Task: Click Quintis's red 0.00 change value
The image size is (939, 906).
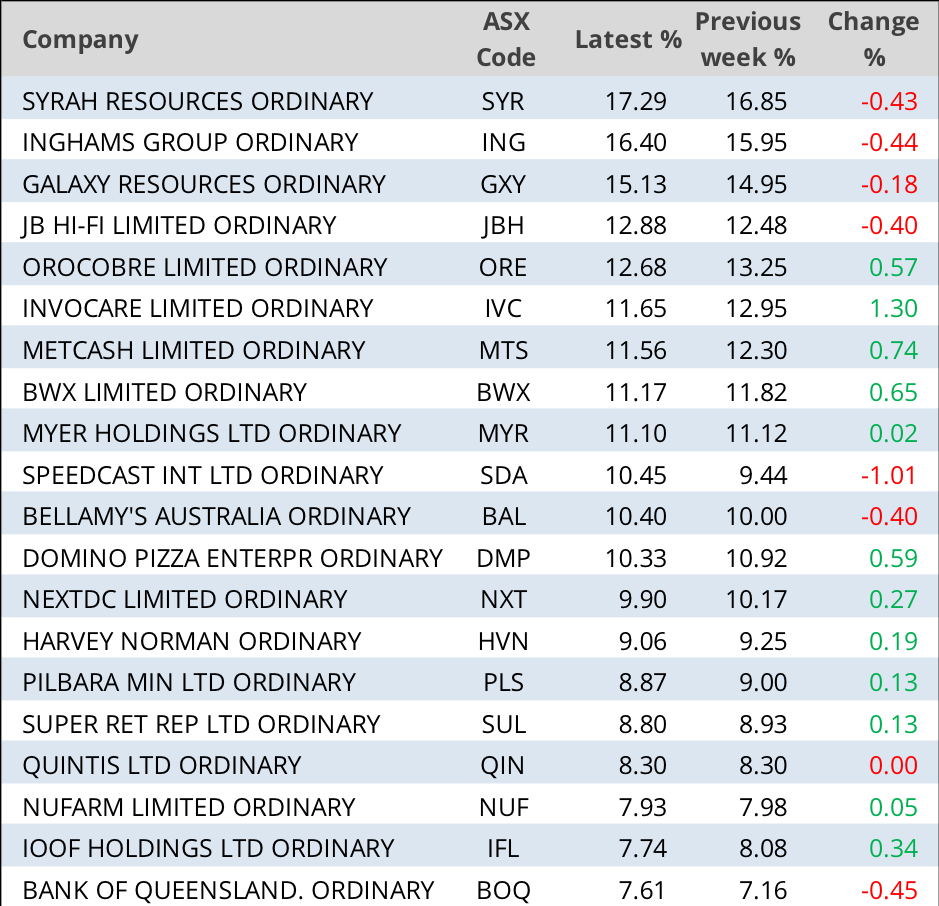Action: (x=893, y=765)
